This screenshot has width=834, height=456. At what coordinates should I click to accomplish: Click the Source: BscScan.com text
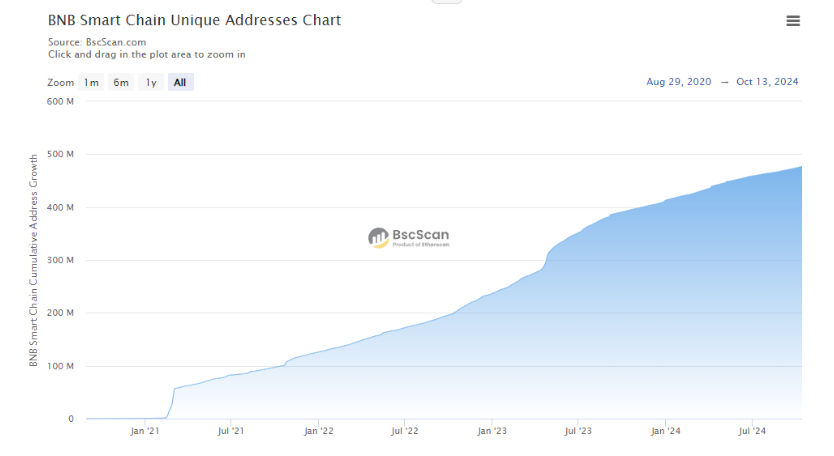click(97, 42)
